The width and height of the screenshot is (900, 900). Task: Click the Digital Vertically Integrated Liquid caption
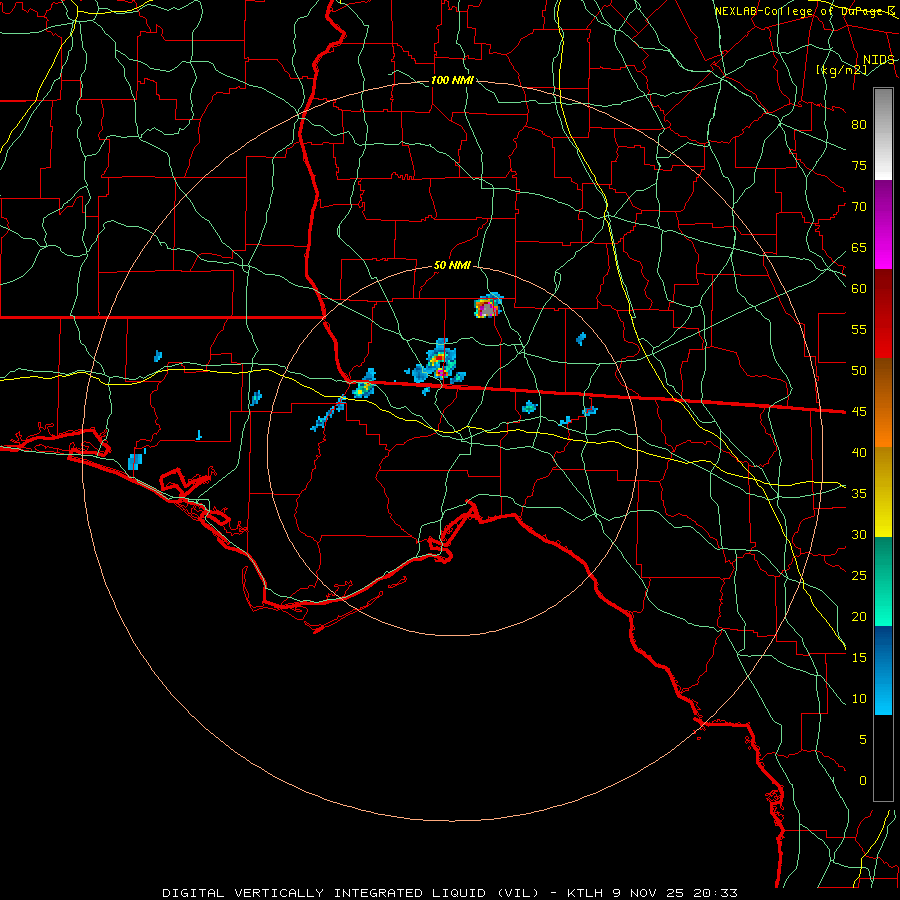point(450,893)
